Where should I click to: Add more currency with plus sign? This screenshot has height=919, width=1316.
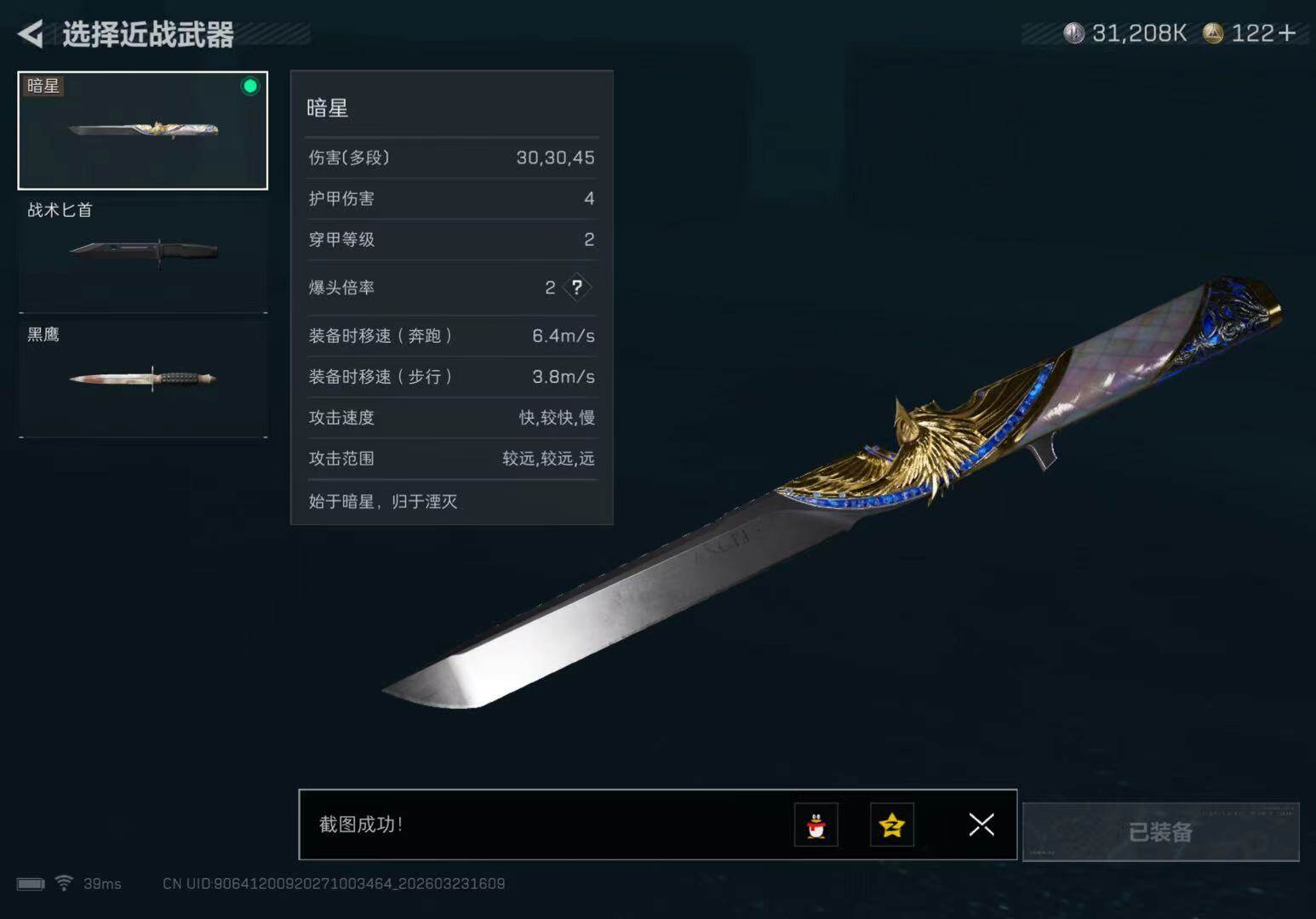coord(1287,33)
